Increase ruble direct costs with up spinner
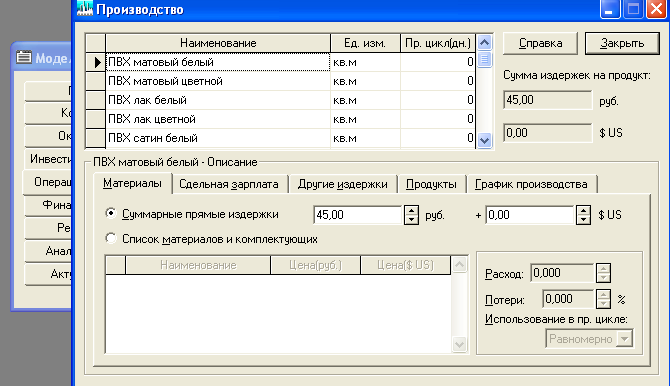Screen dimensions: 670x386 coord(411,210)
